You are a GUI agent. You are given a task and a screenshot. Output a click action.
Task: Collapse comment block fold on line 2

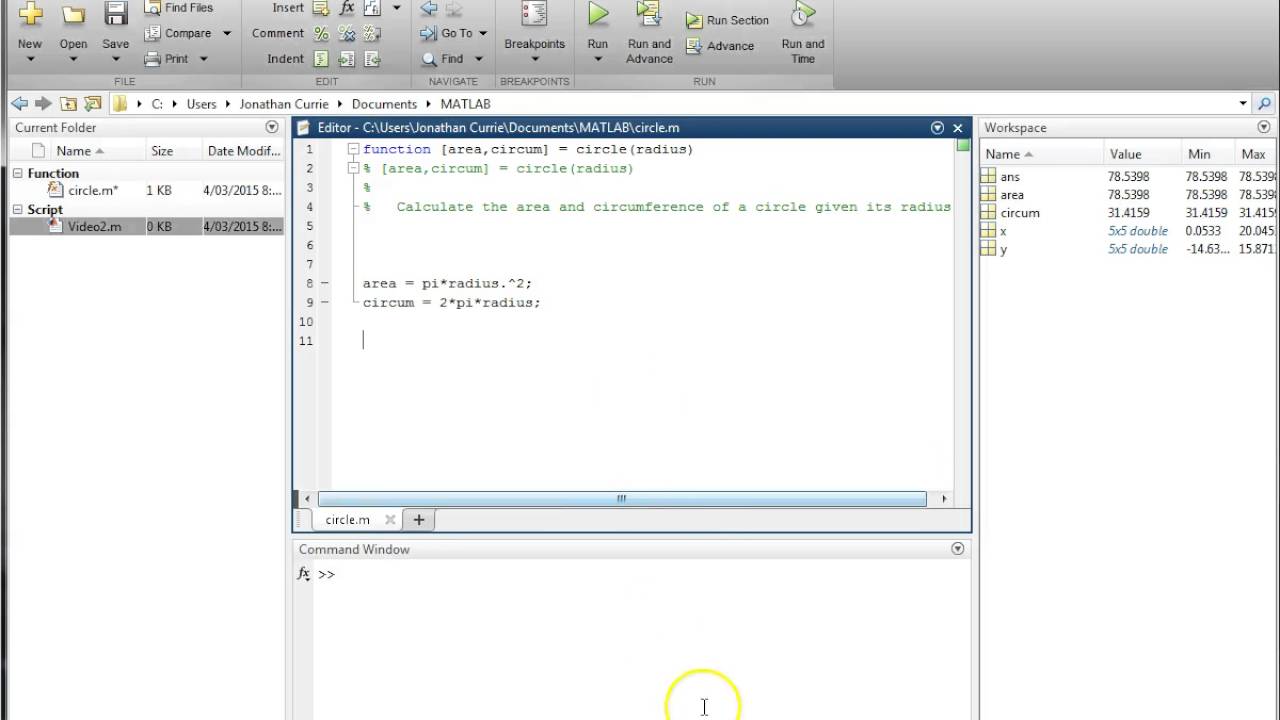pyautogui.click(x=353, y=168)
